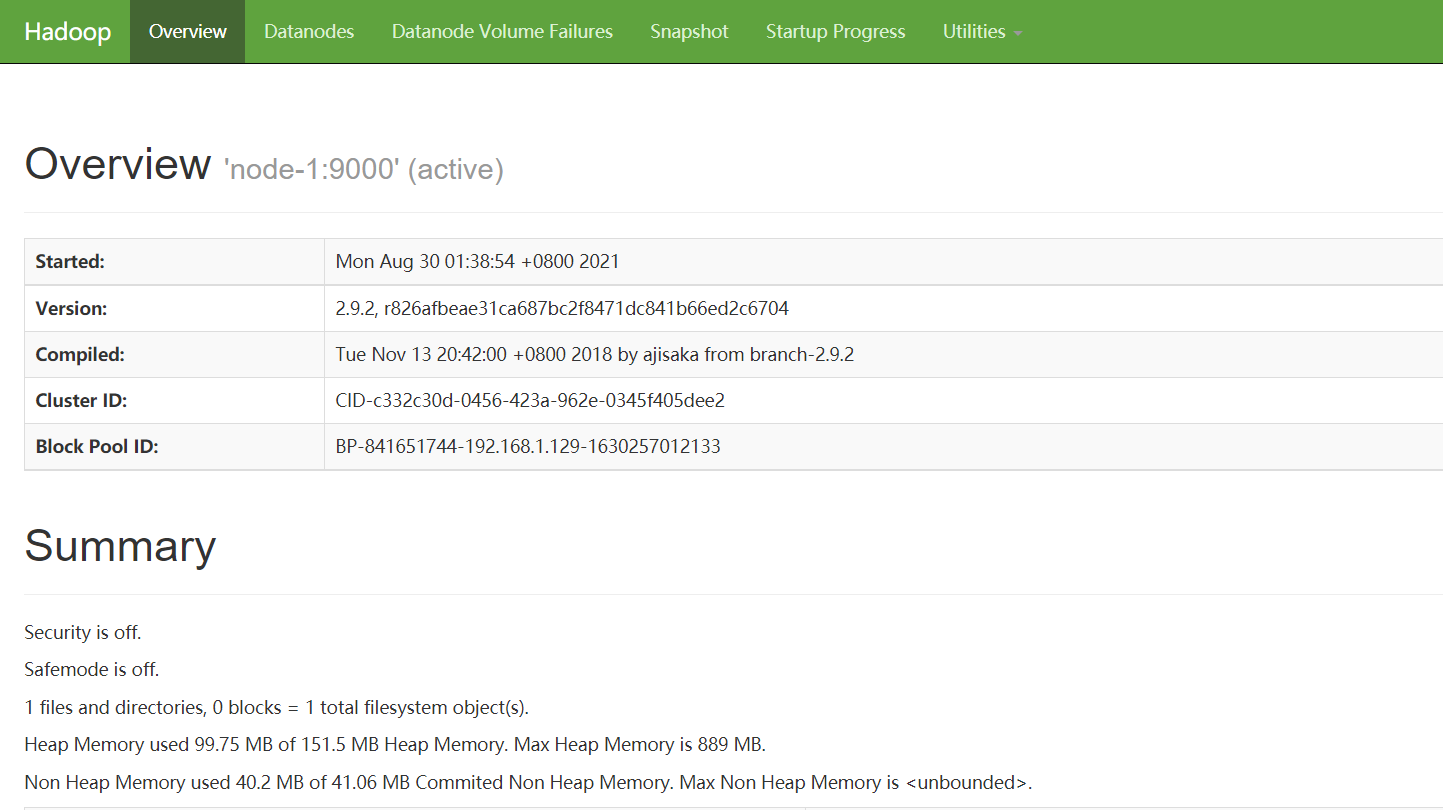The width and height of the screenshot is (1443, 810).
Task: Click the 'Security is off.' line
Action: [x=83, y=633]
